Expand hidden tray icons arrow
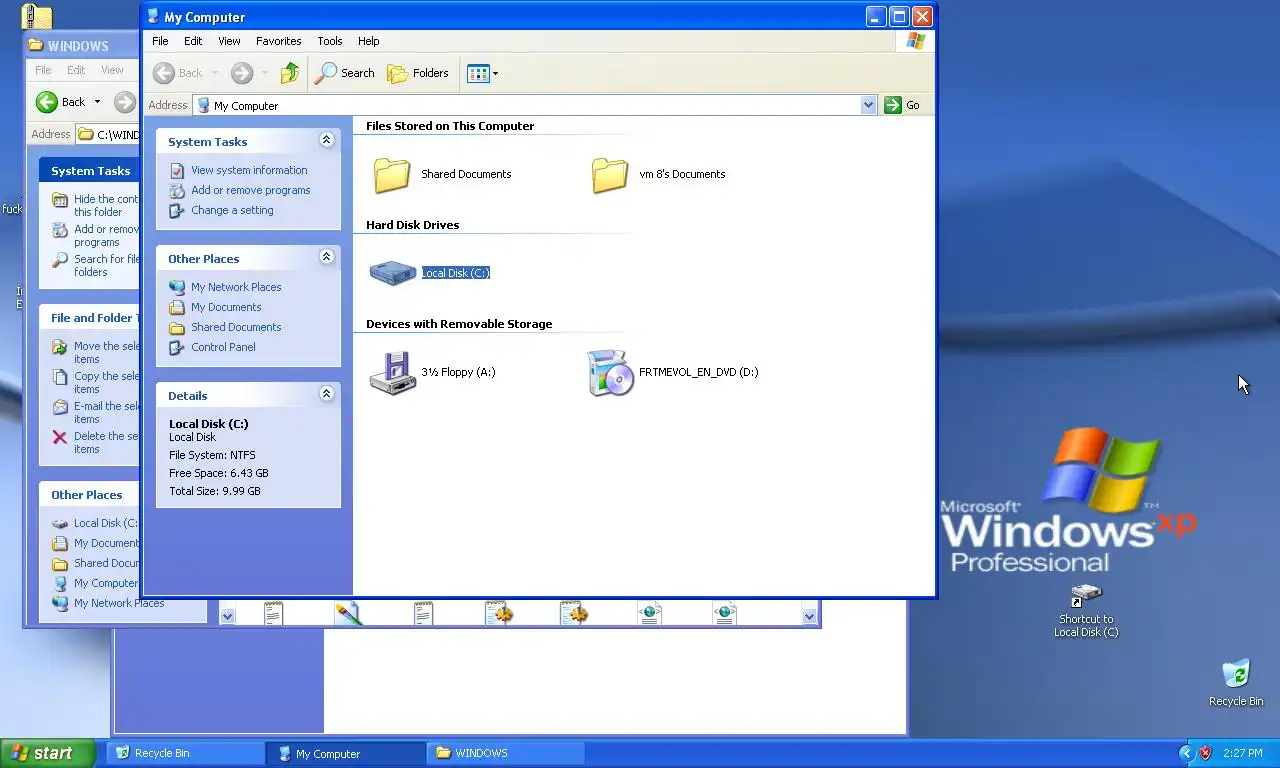Viewport: 1280px width, 768px height. click(1186, 753)
